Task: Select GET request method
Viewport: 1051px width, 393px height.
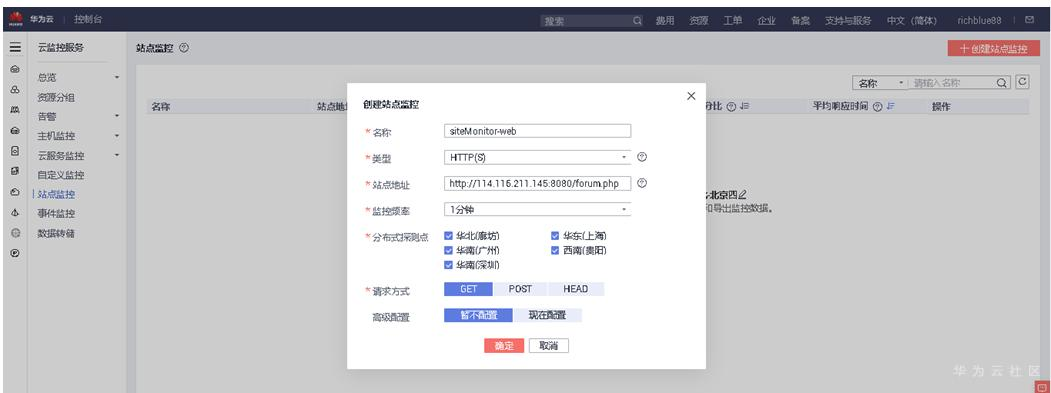Action: (x=469, y=289)
